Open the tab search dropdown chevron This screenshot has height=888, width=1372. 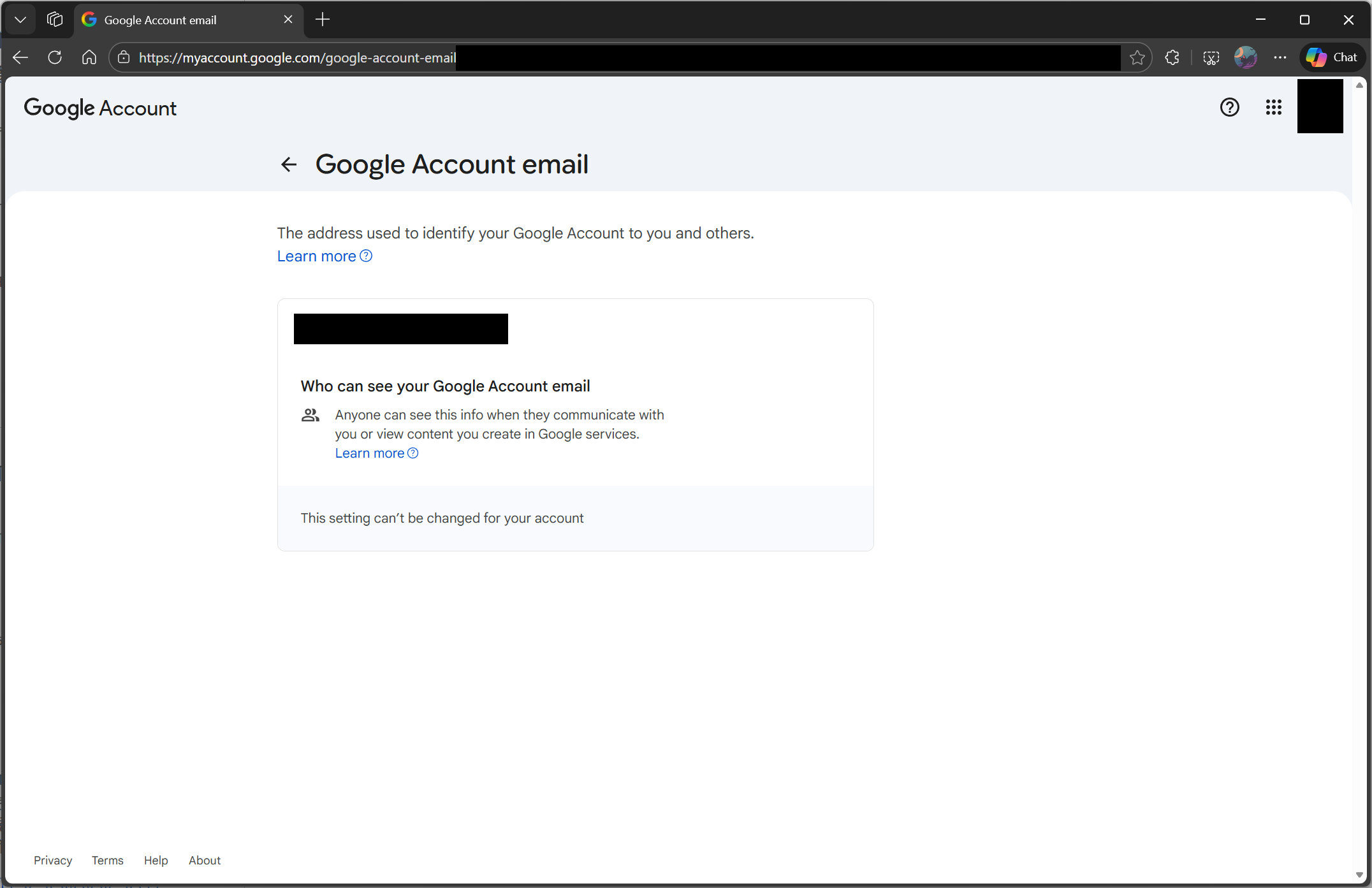coord(20,19)
